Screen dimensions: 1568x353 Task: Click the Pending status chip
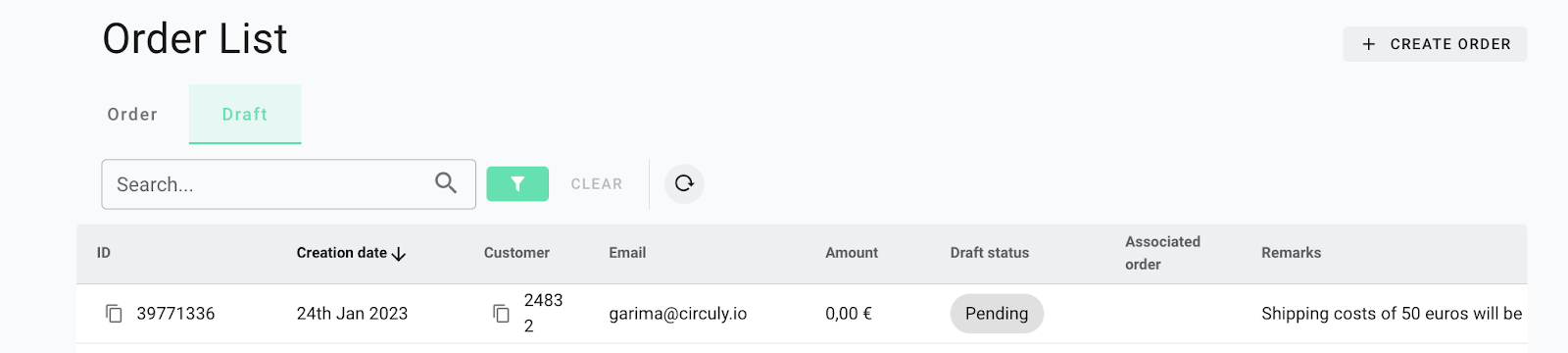click(997, 314)
